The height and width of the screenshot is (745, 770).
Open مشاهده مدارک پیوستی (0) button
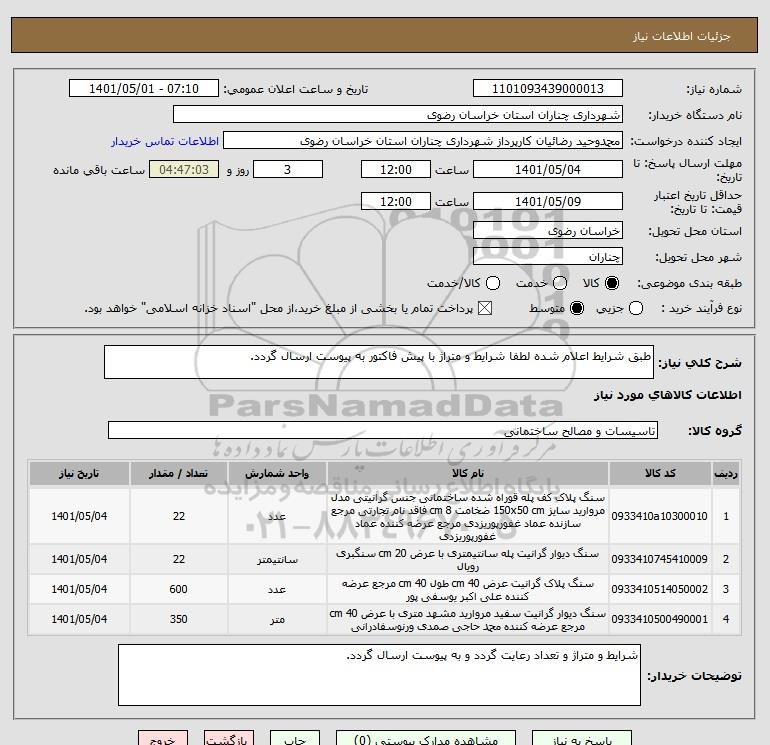tap(426, 738)
